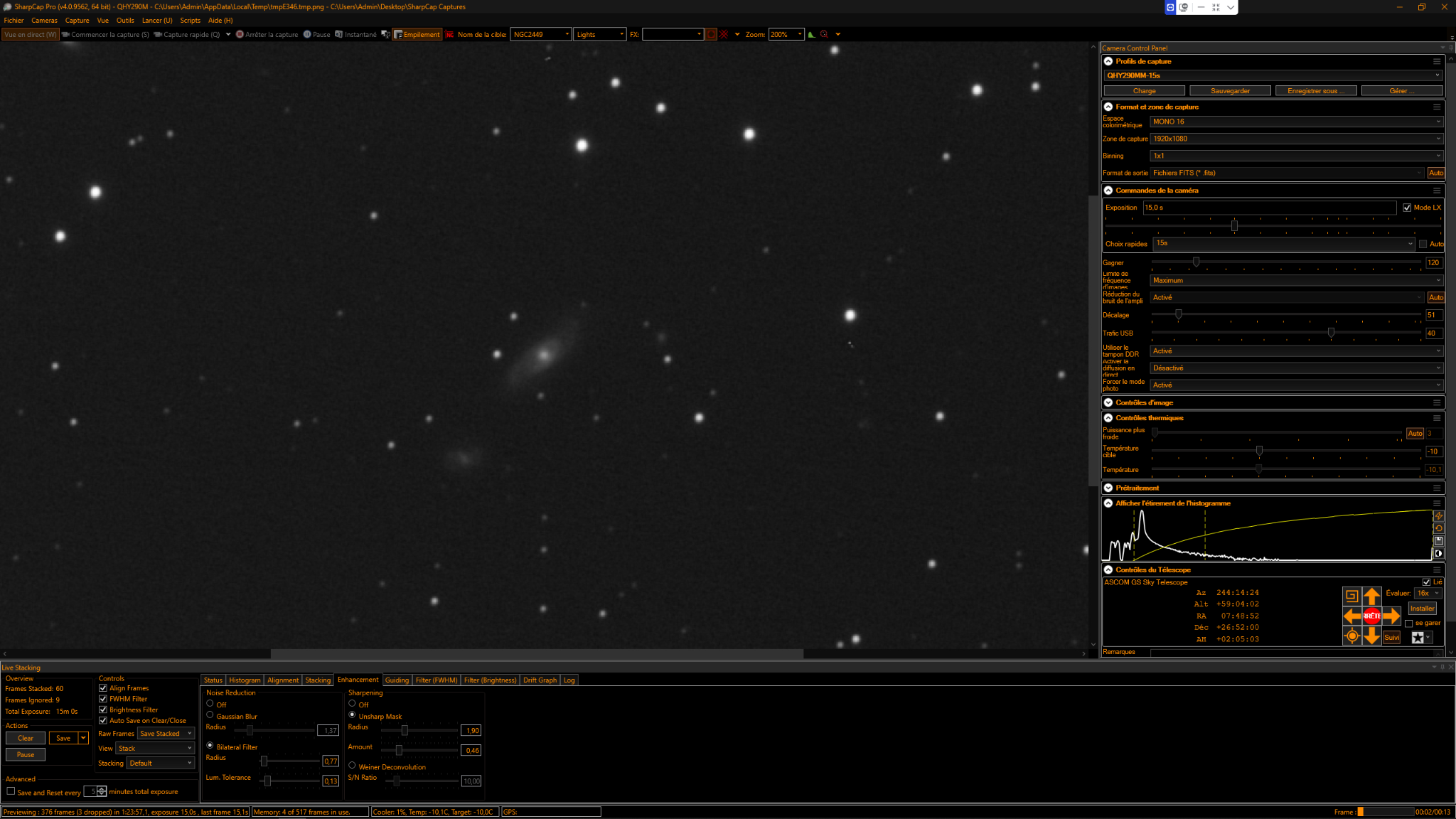Take a snapshot with Instantané
The image size is (1456, 819).
tap(356, 34)
